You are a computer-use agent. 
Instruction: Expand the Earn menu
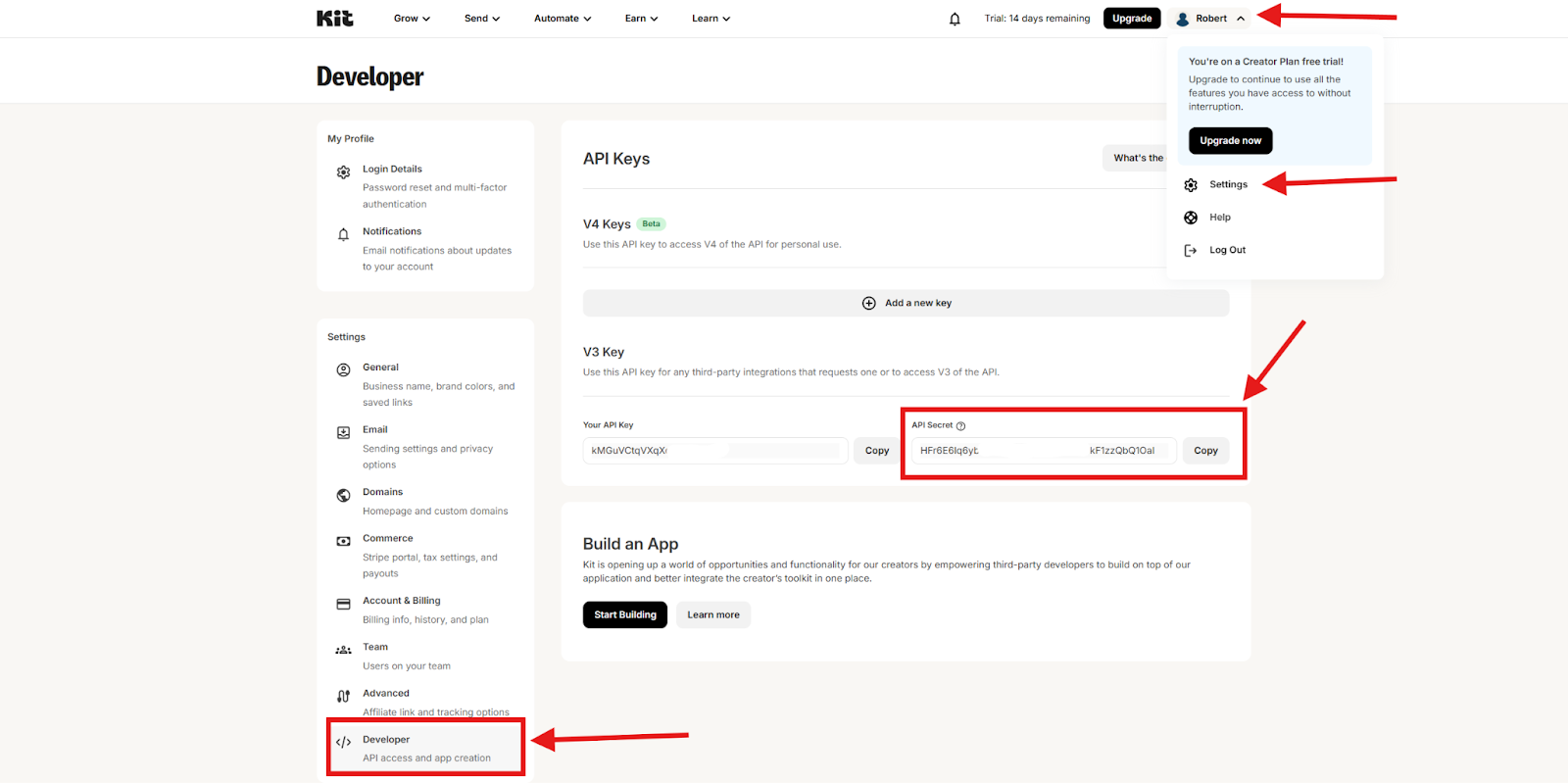tap(642, 19)
